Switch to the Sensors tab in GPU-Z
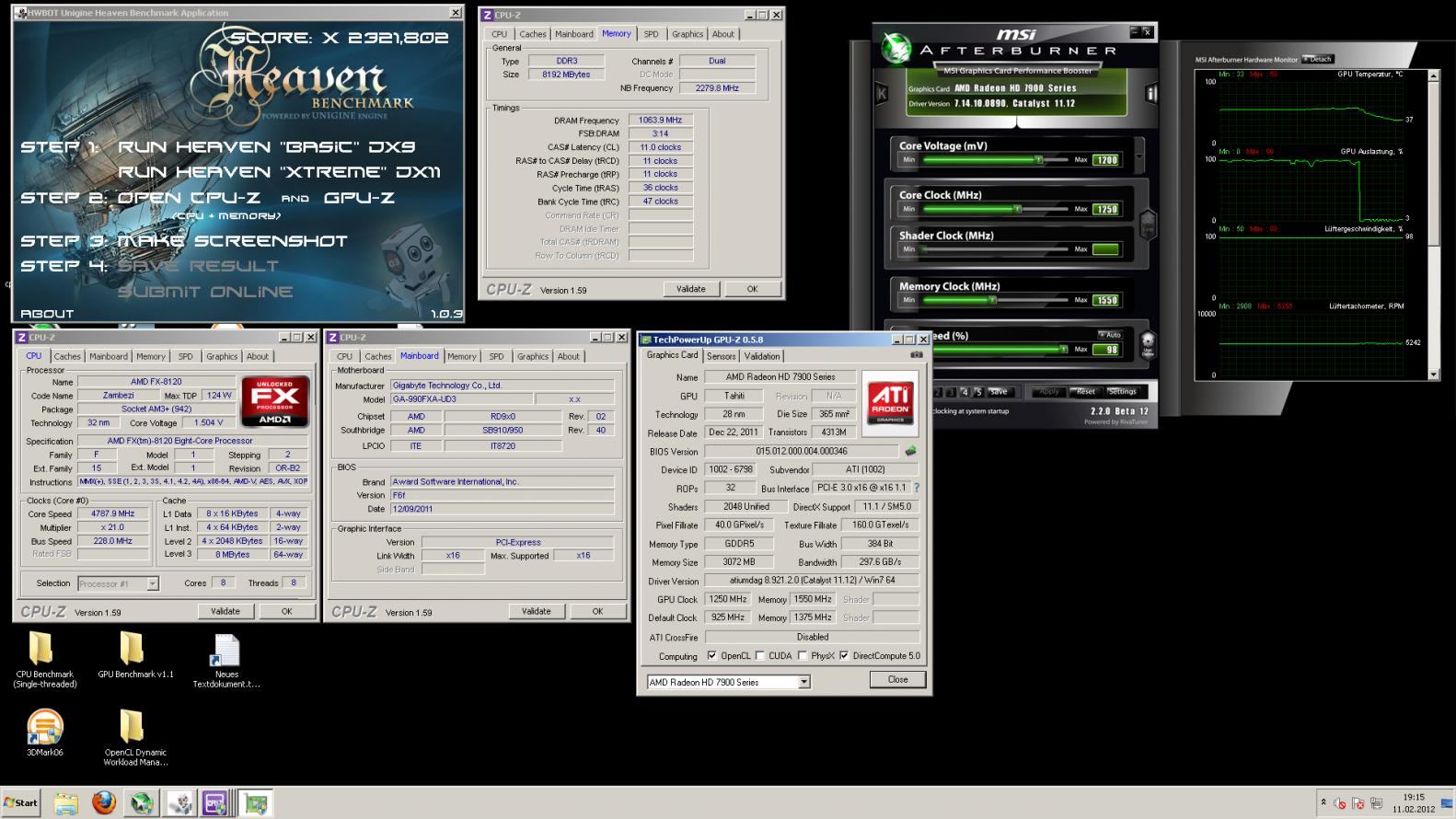 (x=721, y=356)
